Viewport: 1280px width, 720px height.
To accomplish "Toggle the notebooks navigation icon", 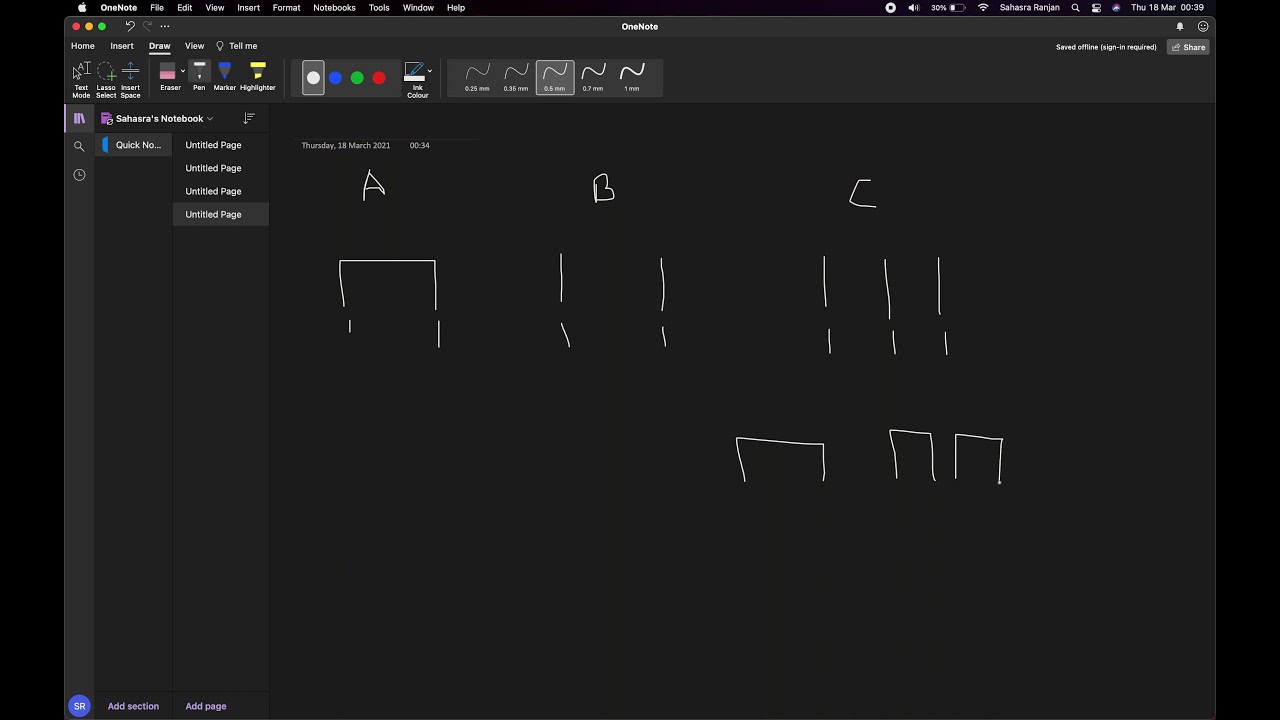I will coord(79,118).
